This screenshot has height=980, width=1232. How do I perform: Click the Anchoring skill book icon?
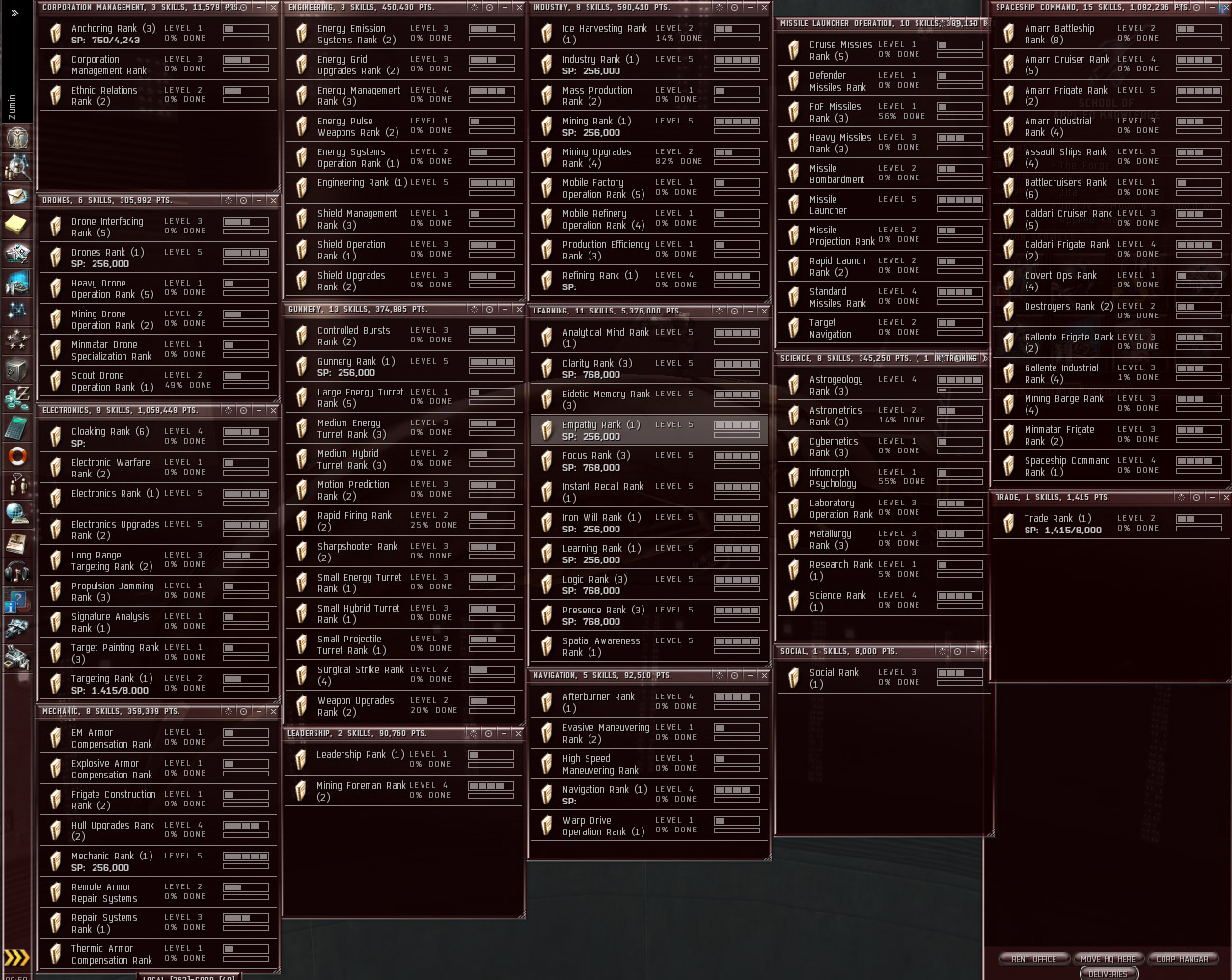coord(55,34)
